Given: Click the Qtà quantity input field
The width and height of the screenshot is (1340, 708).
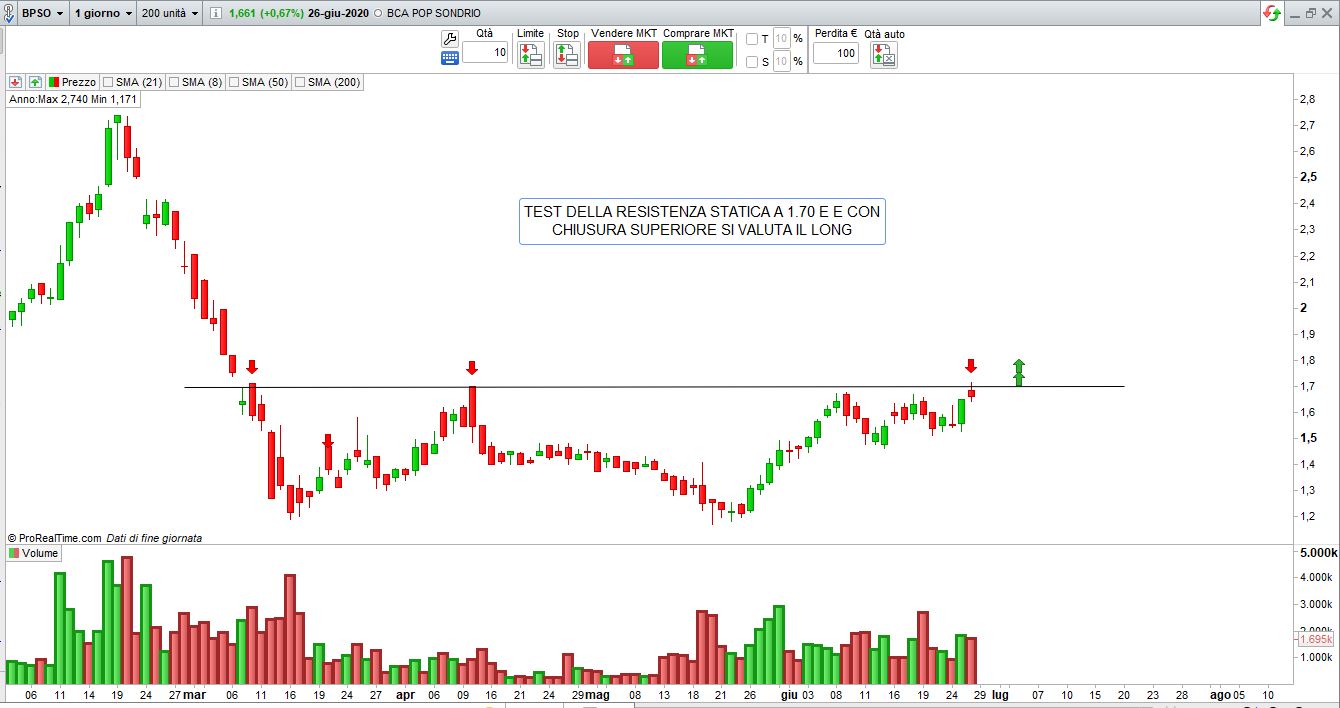Looking at the screenshot, I should coord(485,53).
